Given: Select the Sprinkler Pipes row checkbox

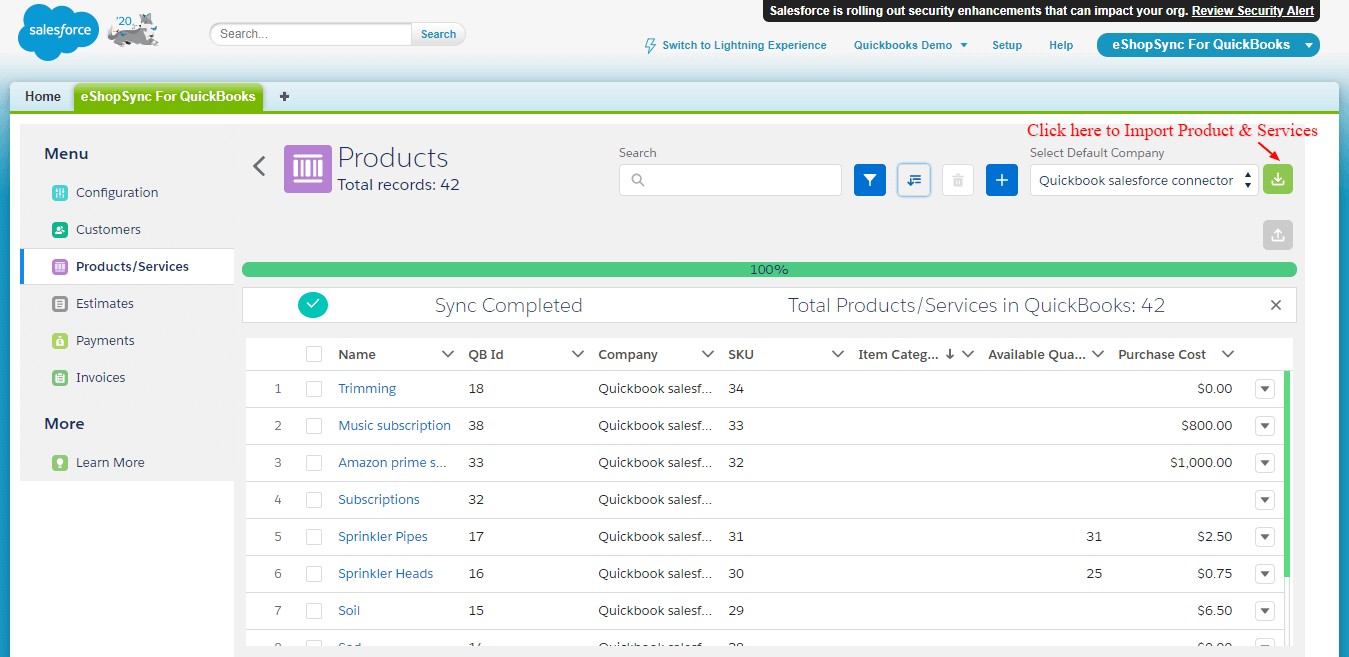Looking at the screenshot, I should (314, 537).
